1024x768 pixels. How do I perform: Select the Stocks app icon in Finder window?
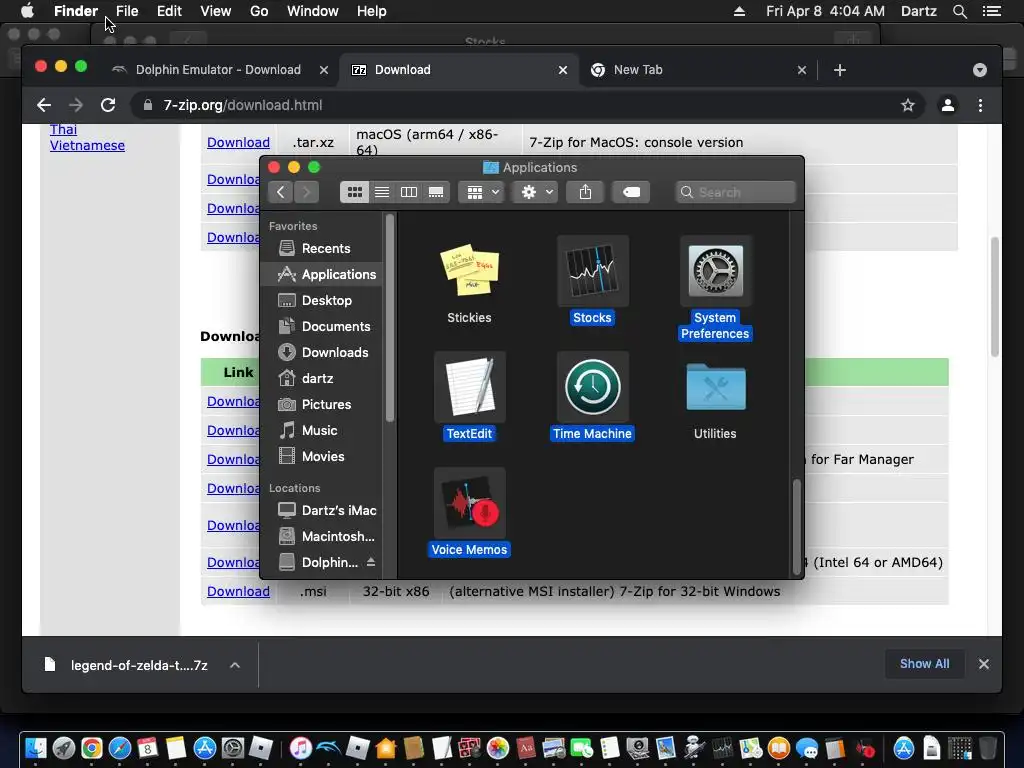coord(592,270)
